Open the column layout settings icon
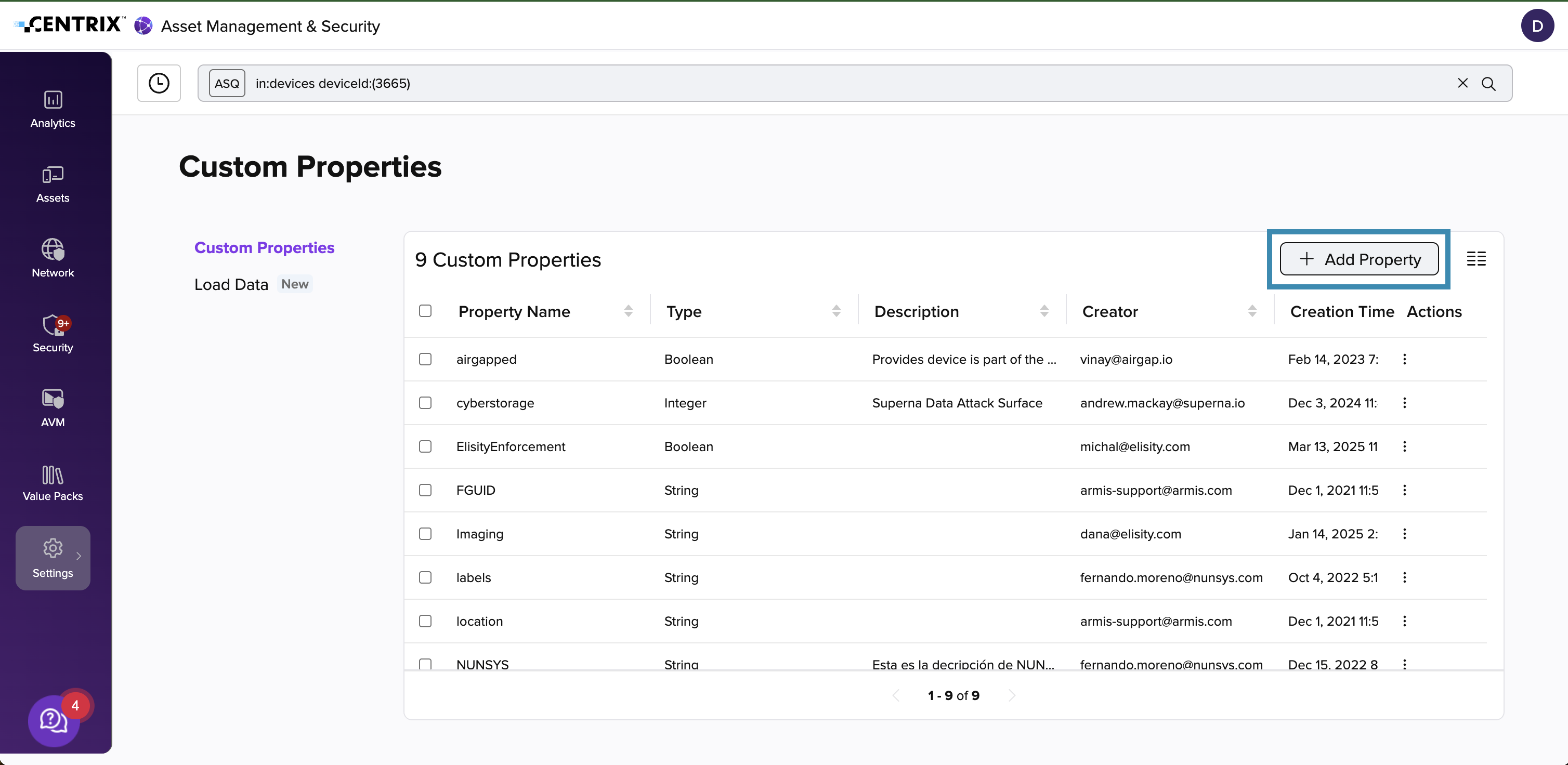Image resolution: width=1568 pixels, height=765 pixels. (1476, 259)
